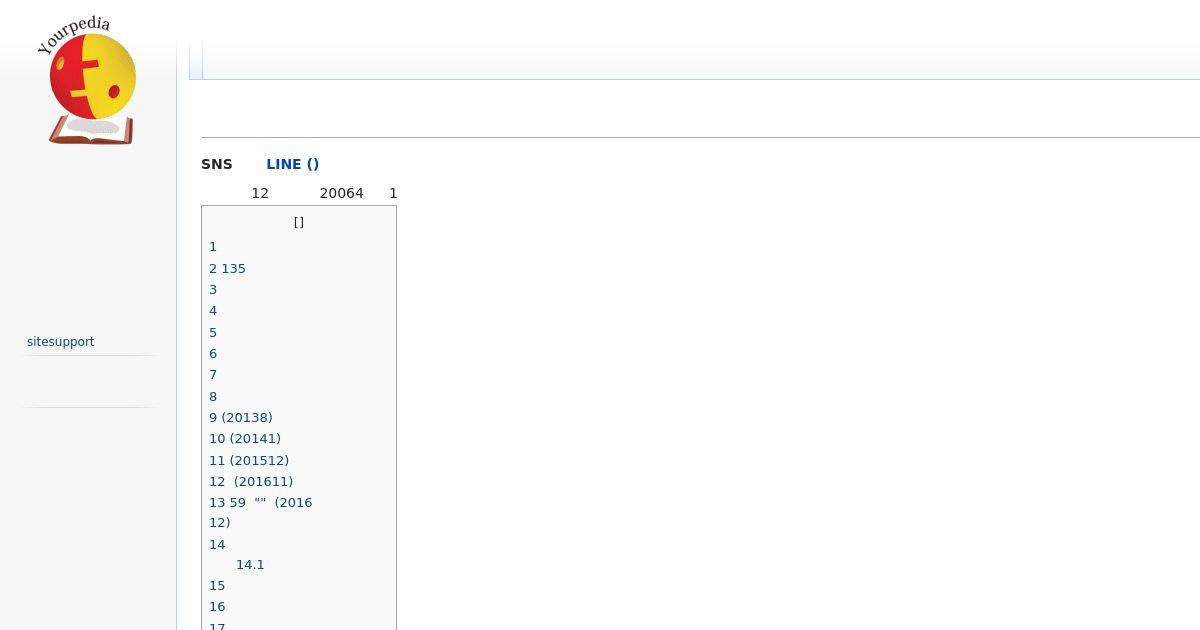Open contents entry 10 (20141)

click(245, 439)
